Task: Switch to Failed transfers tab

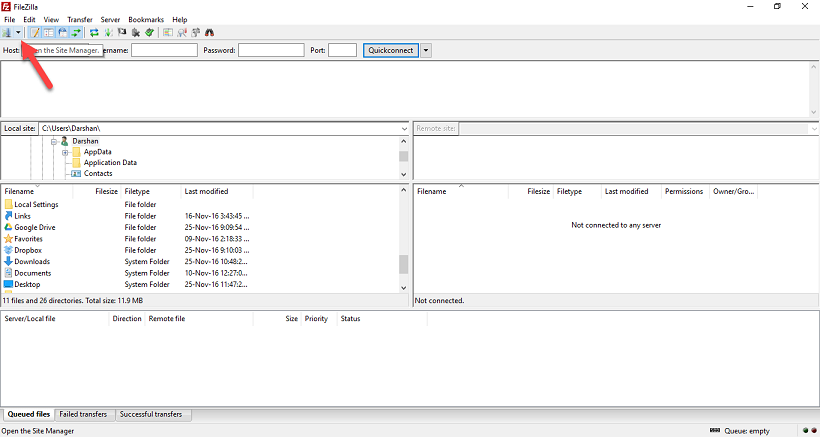Action: click(x=83, y=415)
